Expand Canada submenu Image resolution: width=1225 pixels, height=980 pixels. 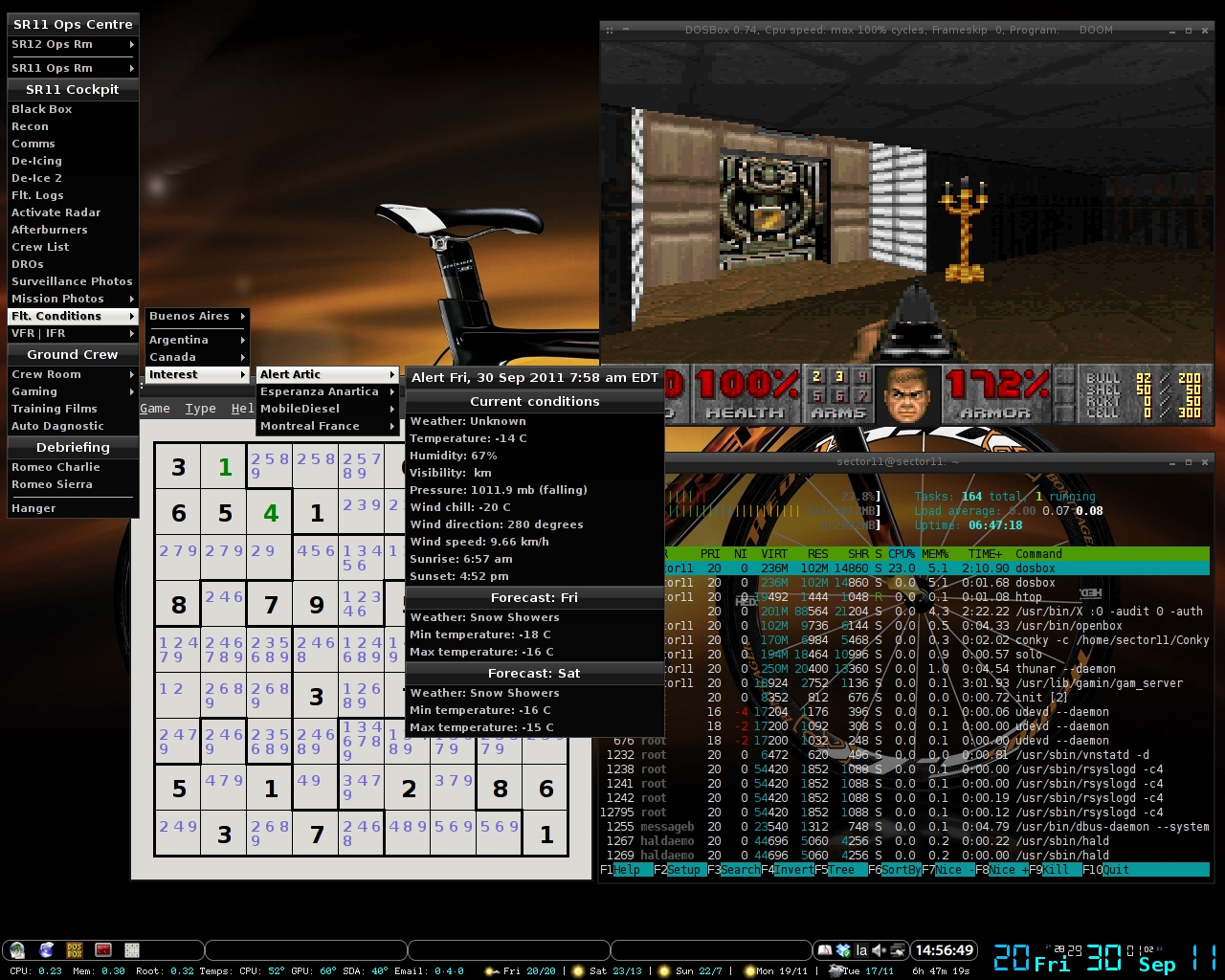[x=197, y=357]
